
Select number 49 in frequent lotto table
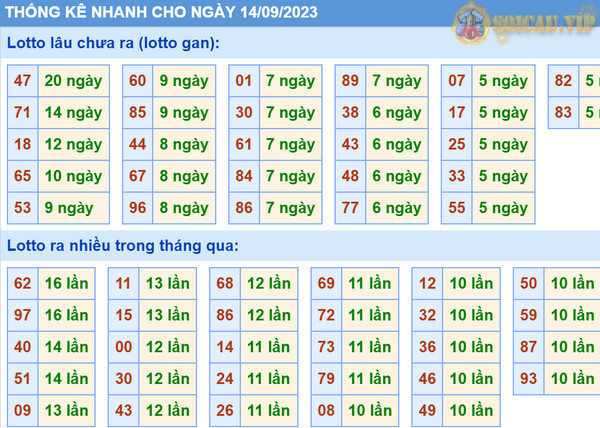427,410
